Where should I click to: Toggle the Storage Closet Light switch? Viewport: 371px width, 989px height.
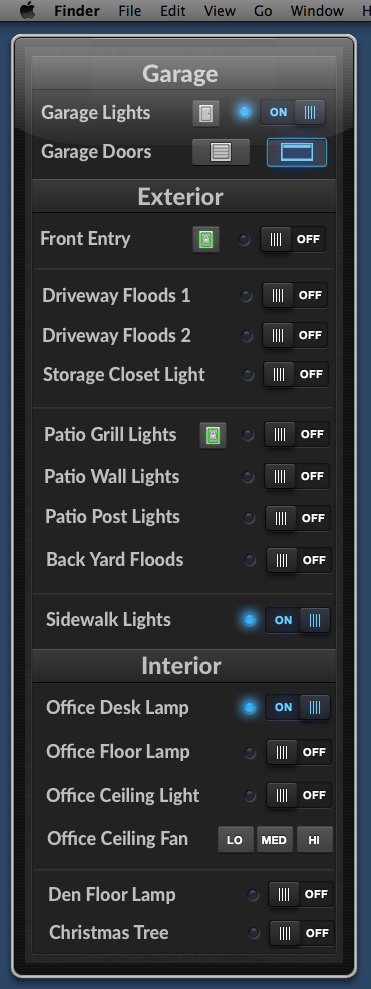[x=296, y=374]
